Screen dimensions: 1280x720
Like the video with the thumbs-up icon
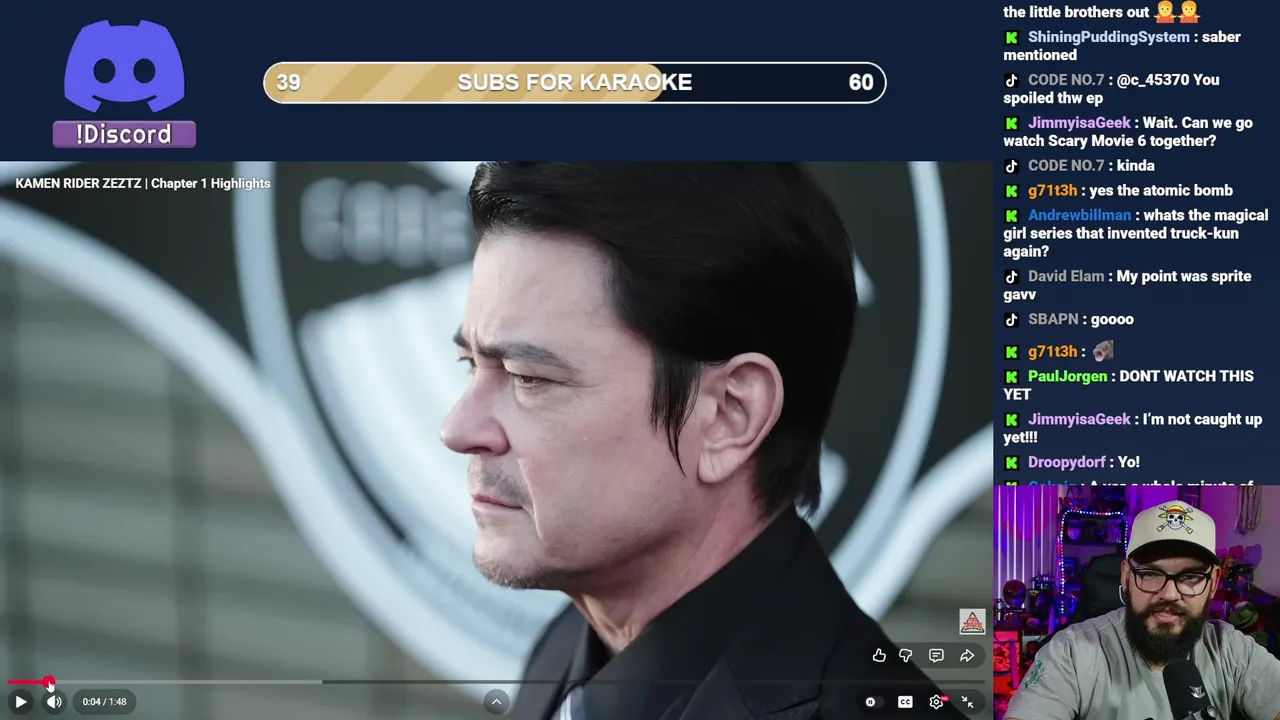[x=879, y=656]
